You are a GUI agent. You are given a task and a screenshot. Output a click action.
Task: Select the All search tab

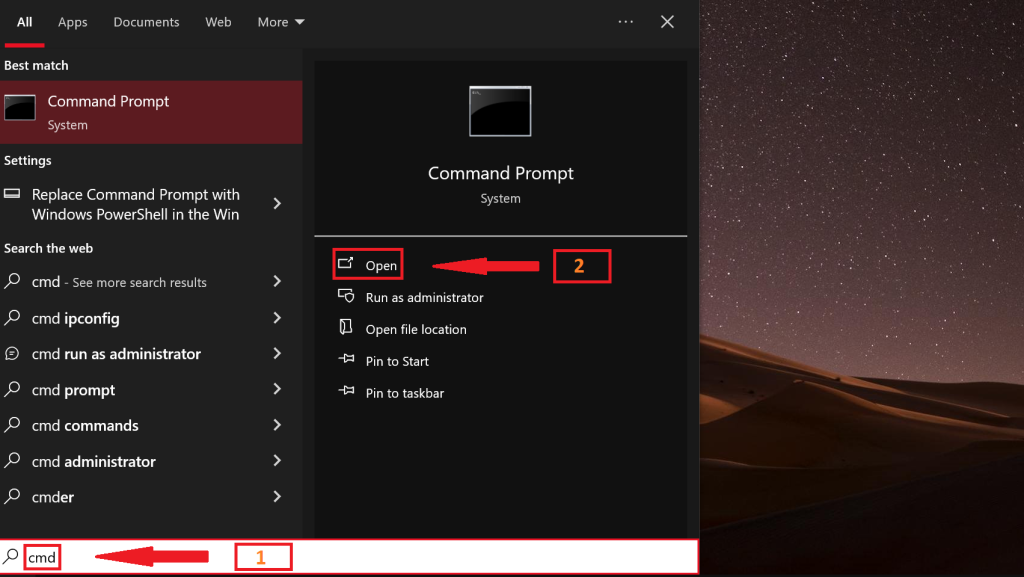click(25, 22)
